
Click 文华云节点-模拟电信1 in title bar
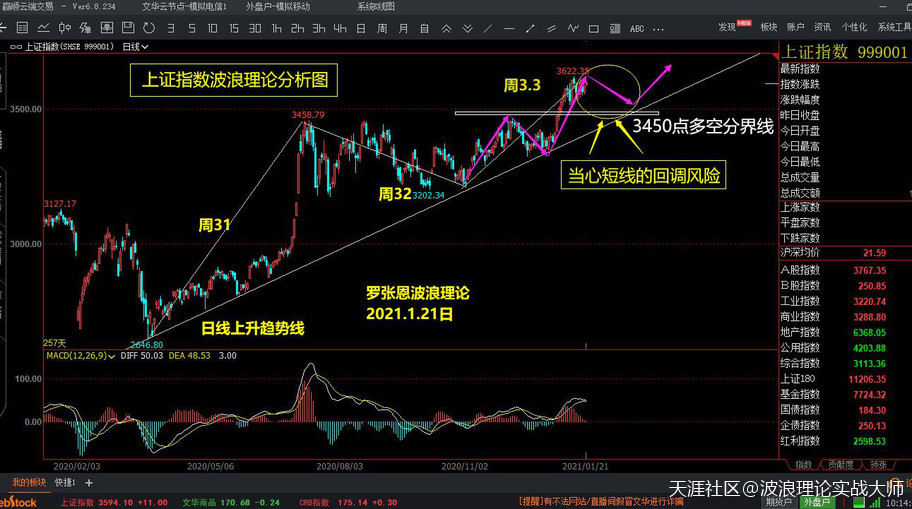tap(184, 6)
